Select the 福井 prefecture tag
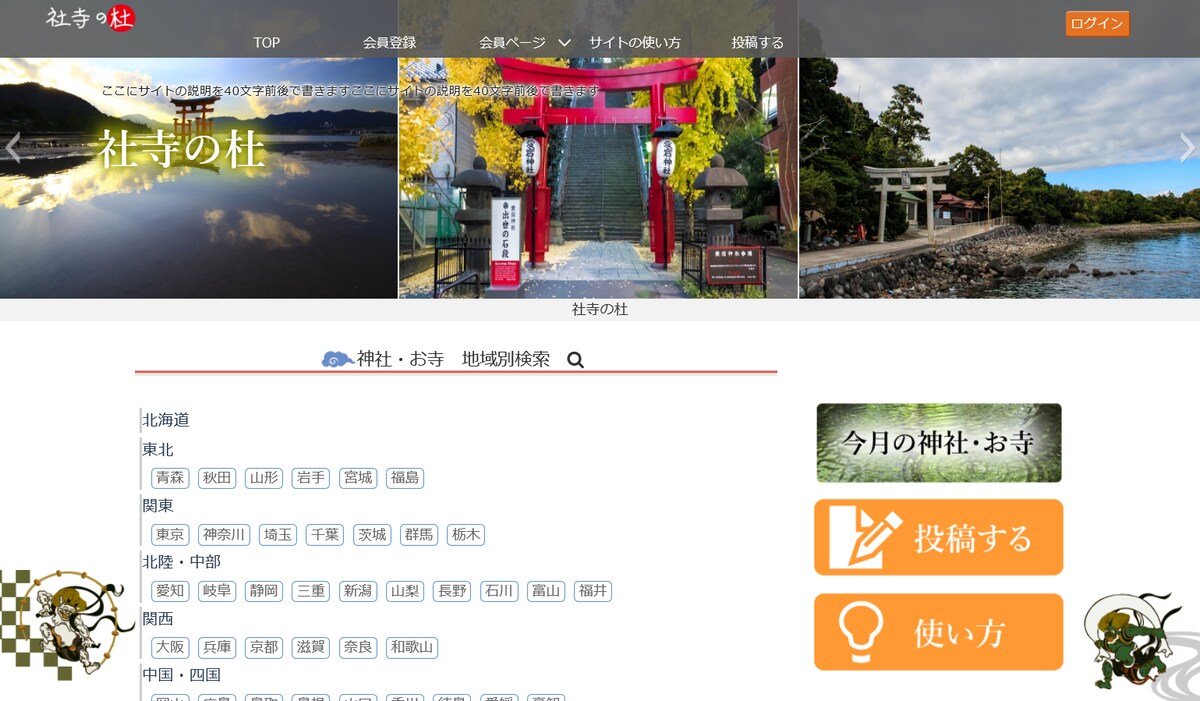The height and width of the screenshot is (701, 1200). click(x=593, y=591)
